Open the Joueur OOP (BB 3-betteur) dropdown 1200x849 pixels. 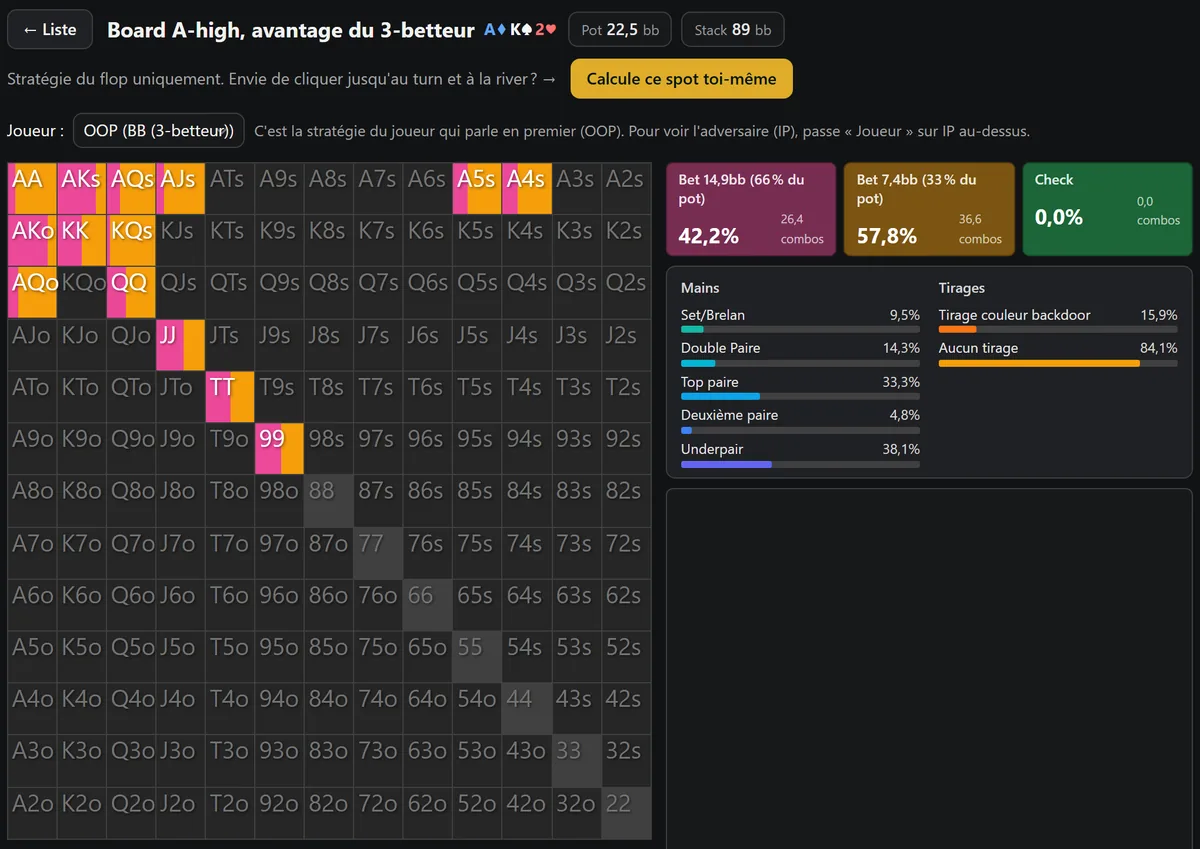pos(159,131)
